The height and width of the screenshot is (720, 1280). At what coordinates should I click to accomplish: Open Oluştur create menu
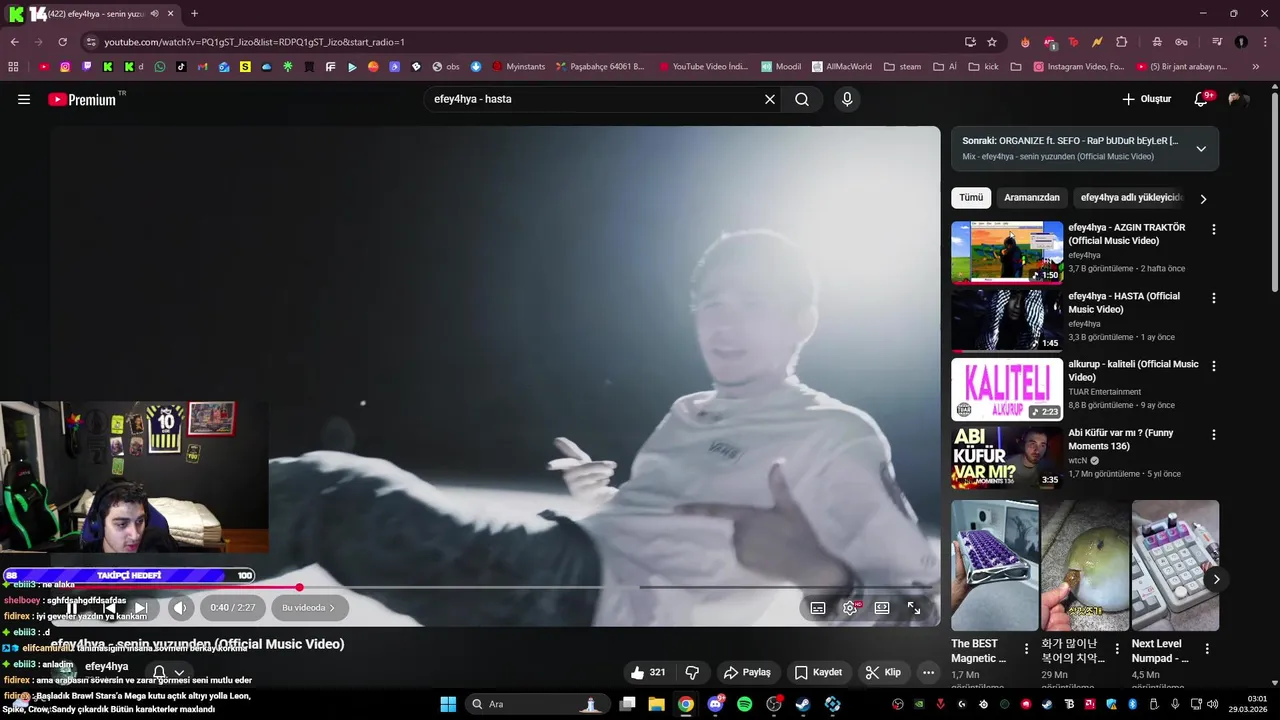pos(1146,99)
